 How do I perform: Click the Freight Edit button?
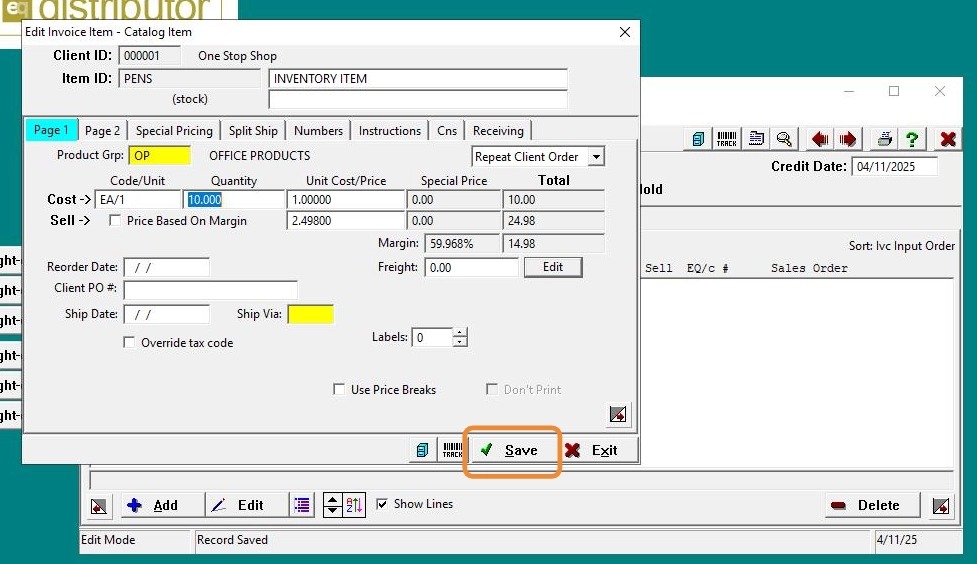point(553,267)
